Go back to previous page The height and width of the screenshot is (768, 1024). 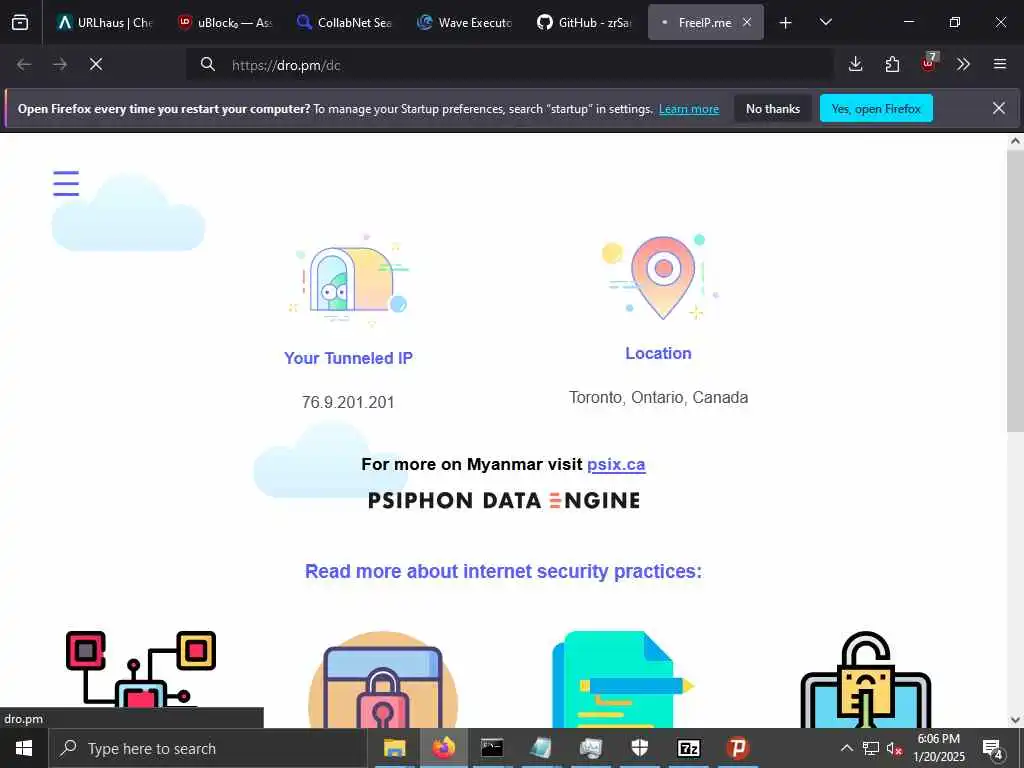pos(24,64)
